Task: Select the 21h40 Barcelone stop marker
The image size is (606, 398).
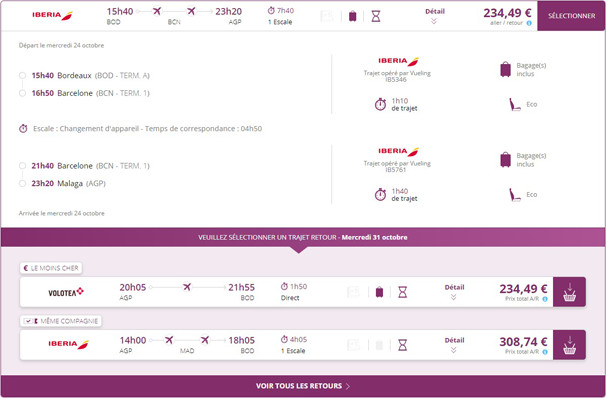Action: [22, 166]
